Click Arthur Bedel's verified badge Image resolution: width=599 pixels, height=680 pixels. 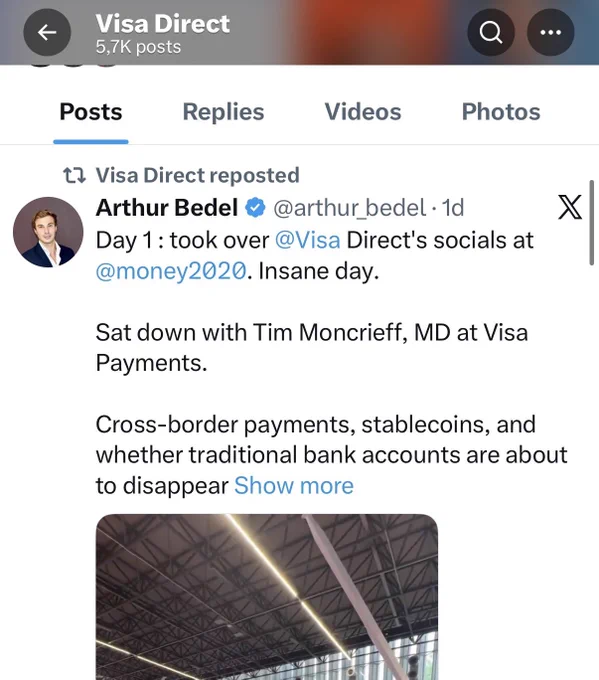pos(255,207)
